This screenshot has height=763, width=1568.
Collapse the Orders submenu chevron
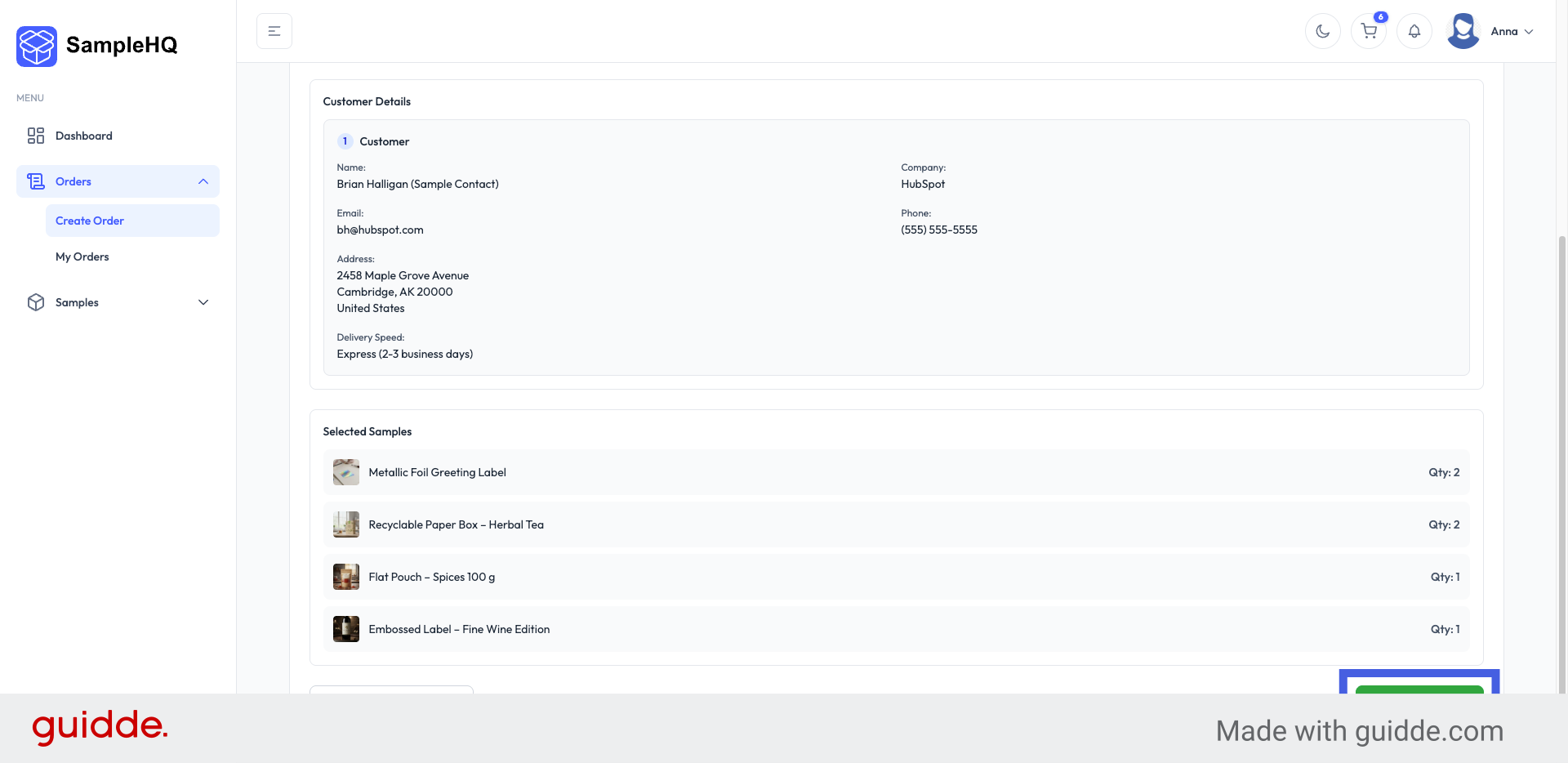[x=203, y=181]
